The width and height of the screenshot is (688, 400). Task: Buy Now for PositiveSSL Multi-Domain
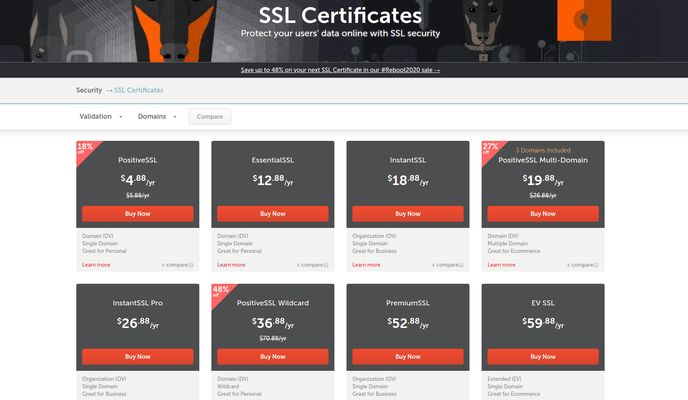click(543, 214)
